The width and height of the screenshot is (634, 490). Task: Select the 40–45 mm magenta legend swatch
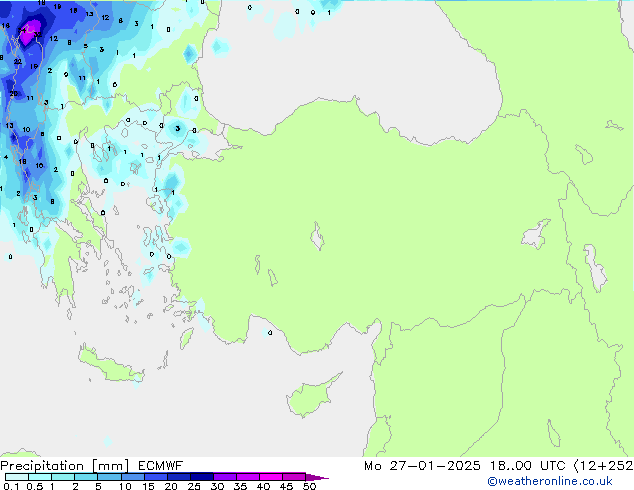pyautogui.click(x=271, y=477)
